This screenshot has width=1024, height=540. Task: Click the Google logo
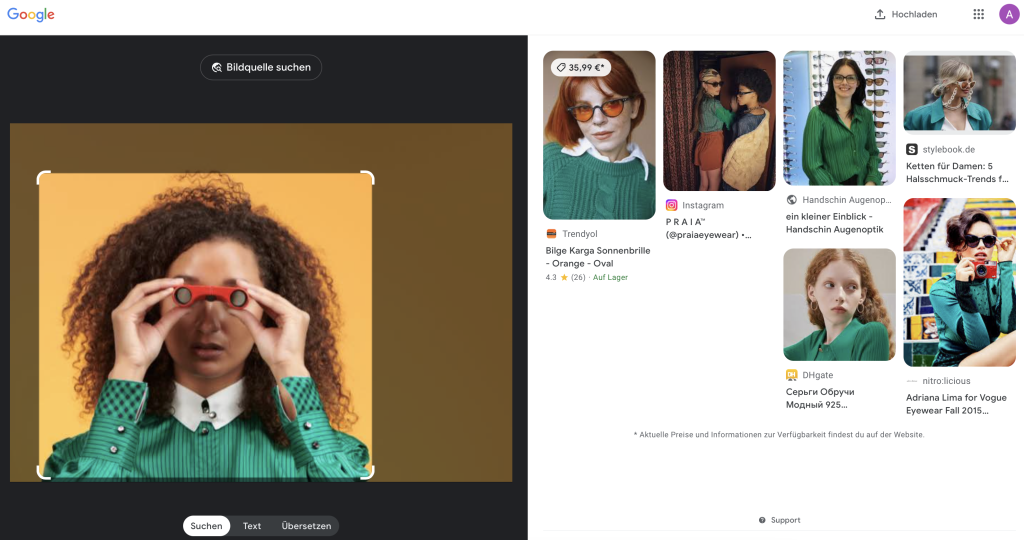tap(31, 15)
